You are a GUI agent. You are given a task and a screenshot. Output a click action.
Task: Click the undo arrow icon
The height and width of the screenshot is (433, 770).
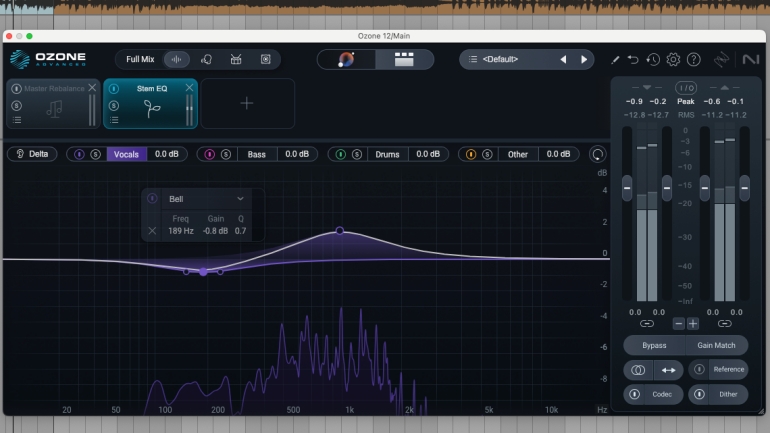pos(633,60)
